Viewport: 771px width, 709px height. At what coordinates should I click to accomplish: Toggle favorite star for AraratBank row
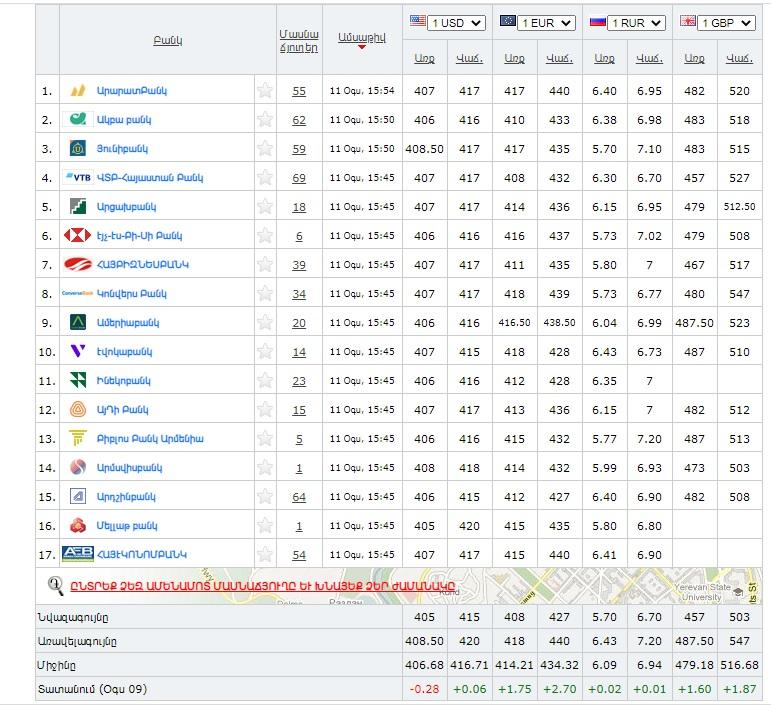(265, 91)
